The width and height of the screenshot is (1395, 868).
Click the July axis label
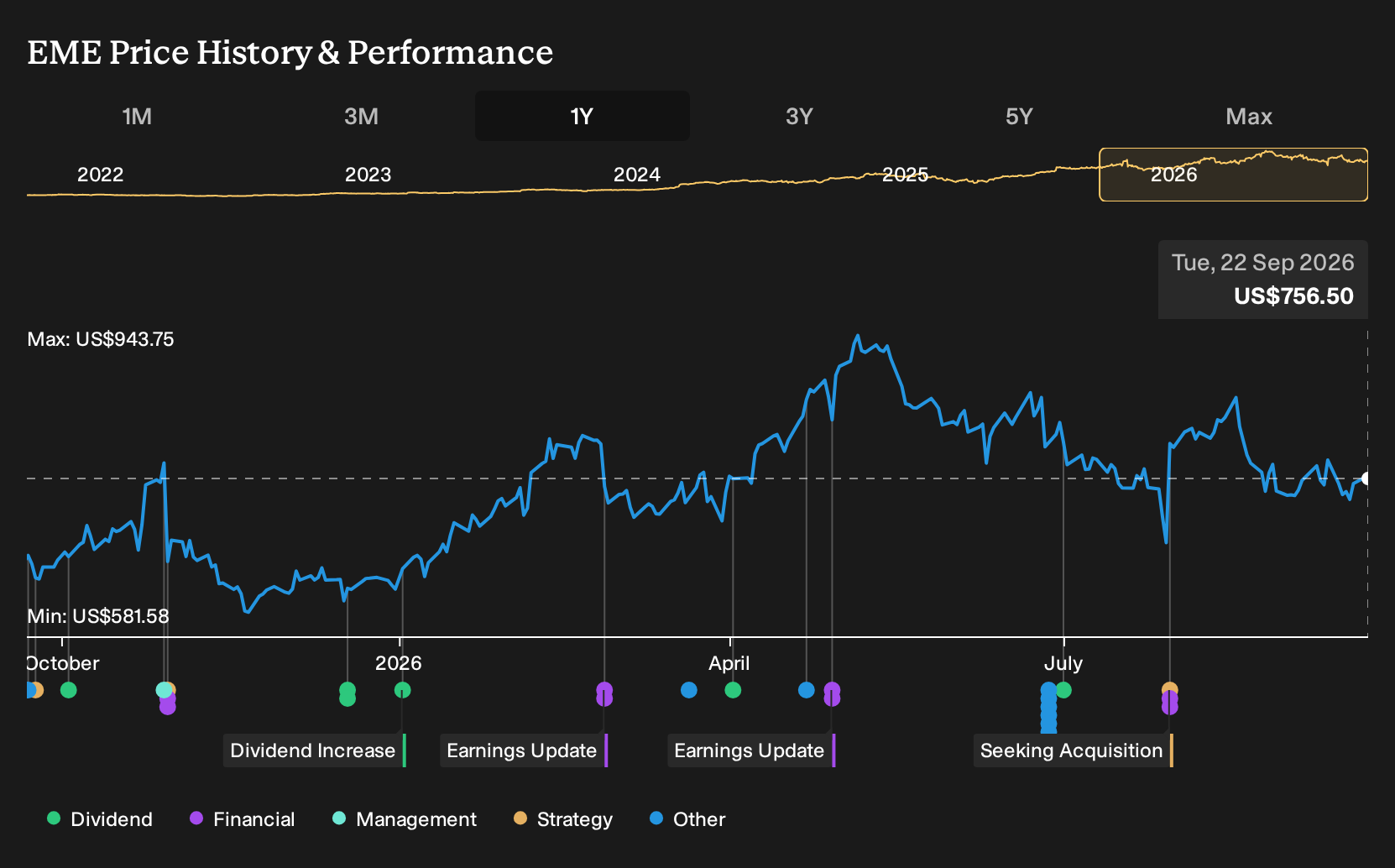[1063, 663]
